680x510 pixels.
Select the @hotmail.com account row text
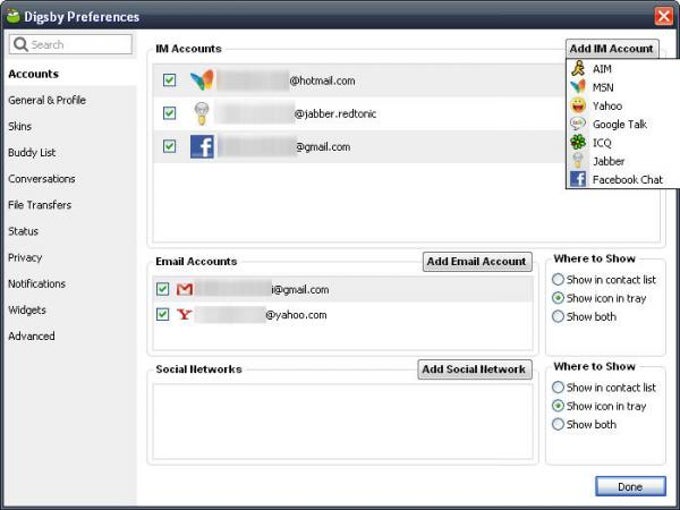322,81
